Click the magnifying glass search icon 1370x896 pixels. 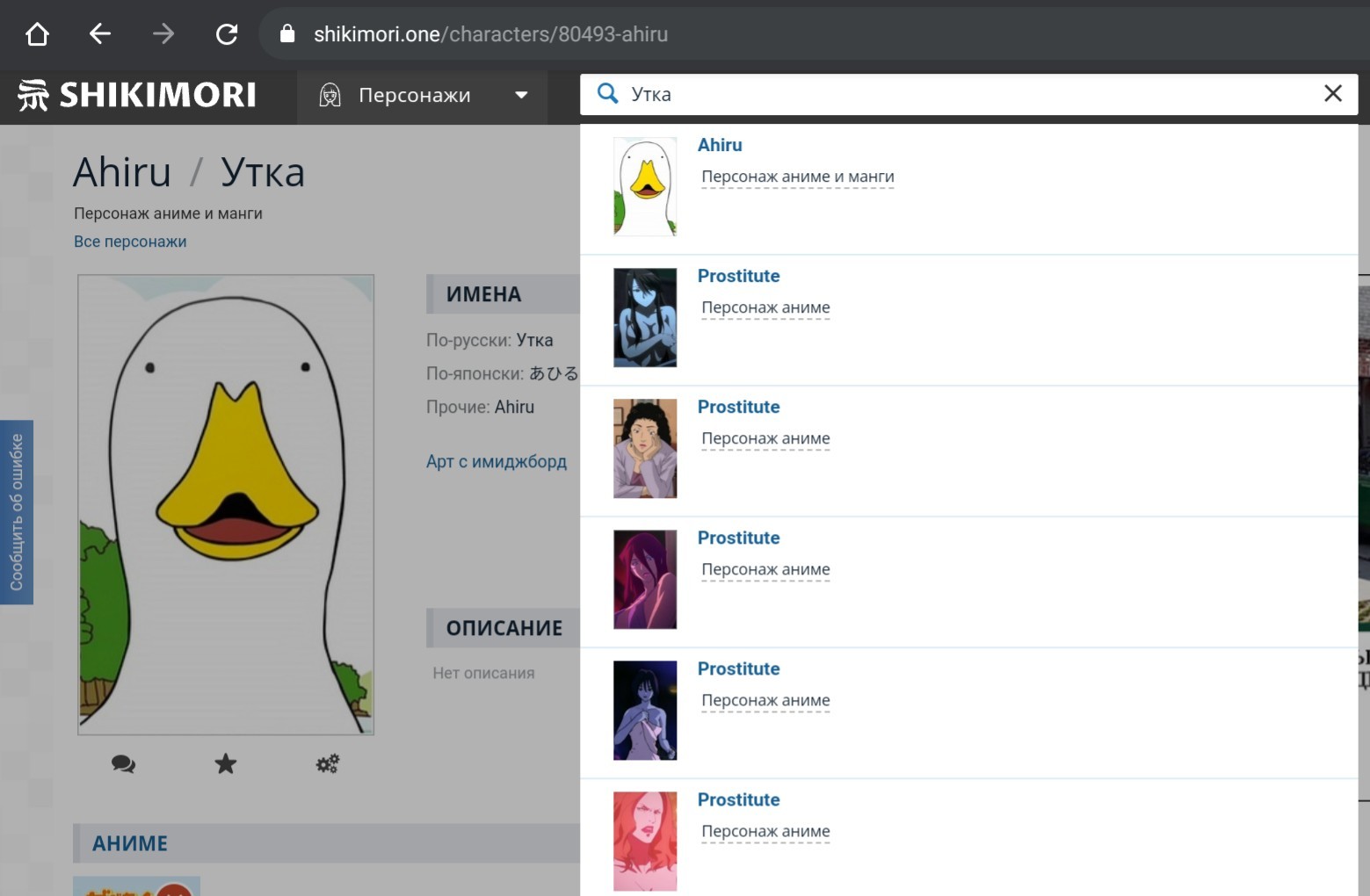(x=607, y=94)
